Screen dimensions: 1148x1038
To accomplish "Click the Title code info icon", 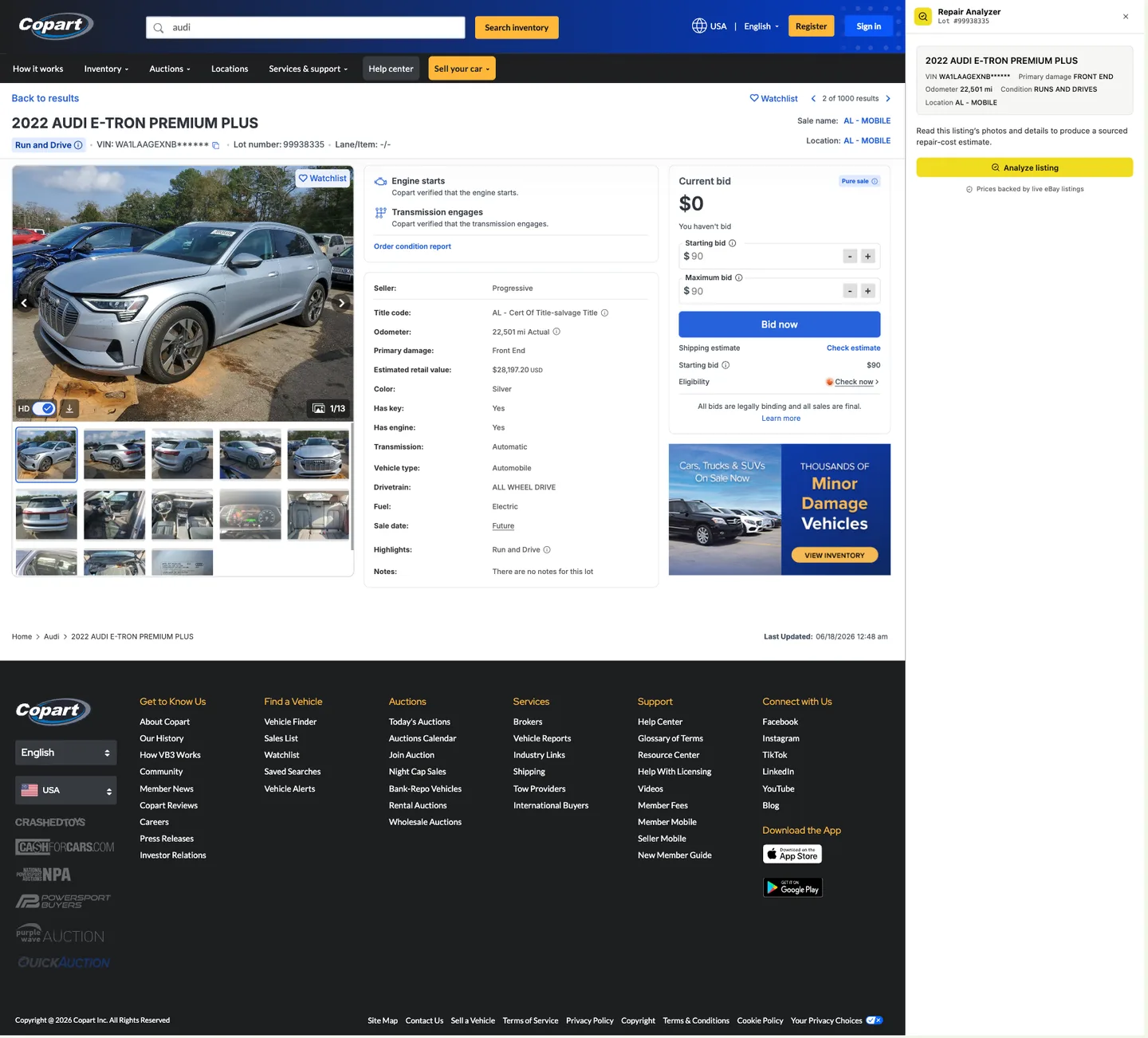I will pos(604,313).
